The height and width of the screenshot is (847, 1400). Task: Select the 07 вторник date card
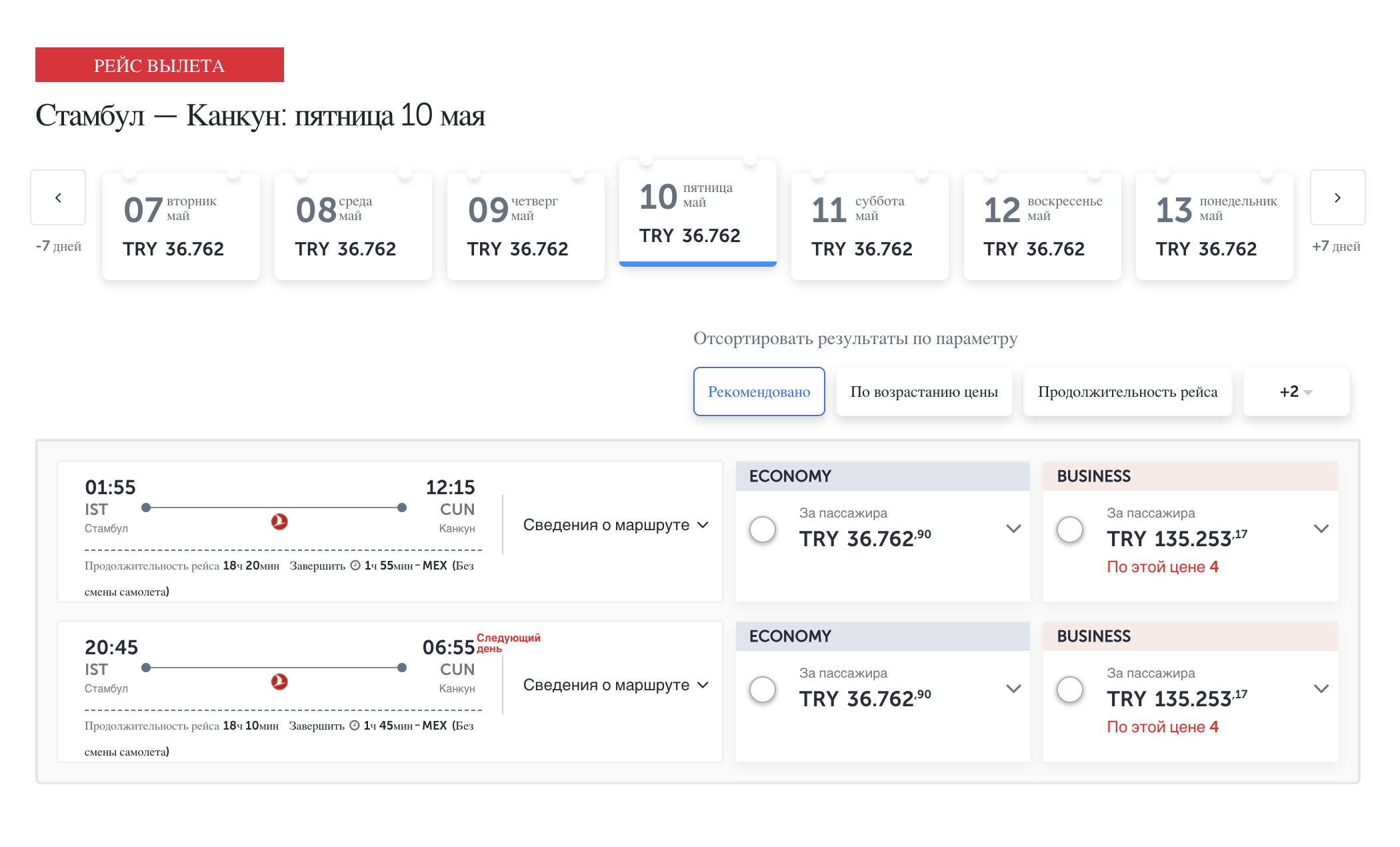181,227
